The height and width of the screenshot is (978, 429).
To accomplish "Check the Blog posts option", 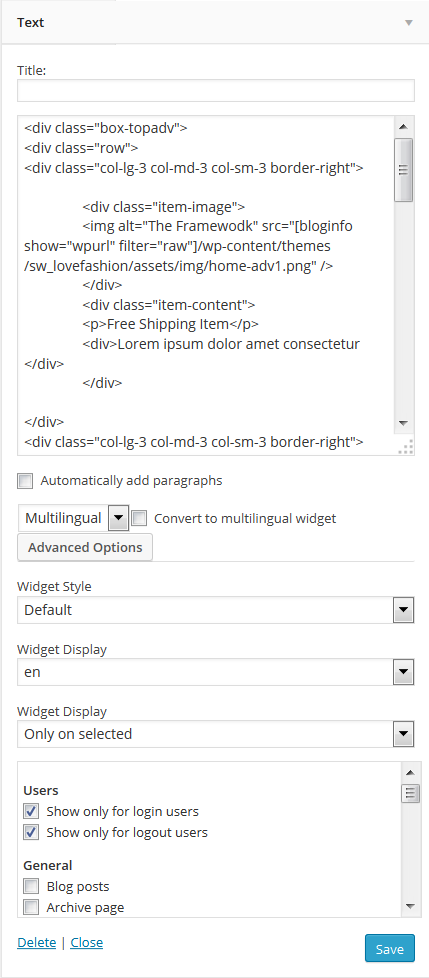I will pos(31,886).
